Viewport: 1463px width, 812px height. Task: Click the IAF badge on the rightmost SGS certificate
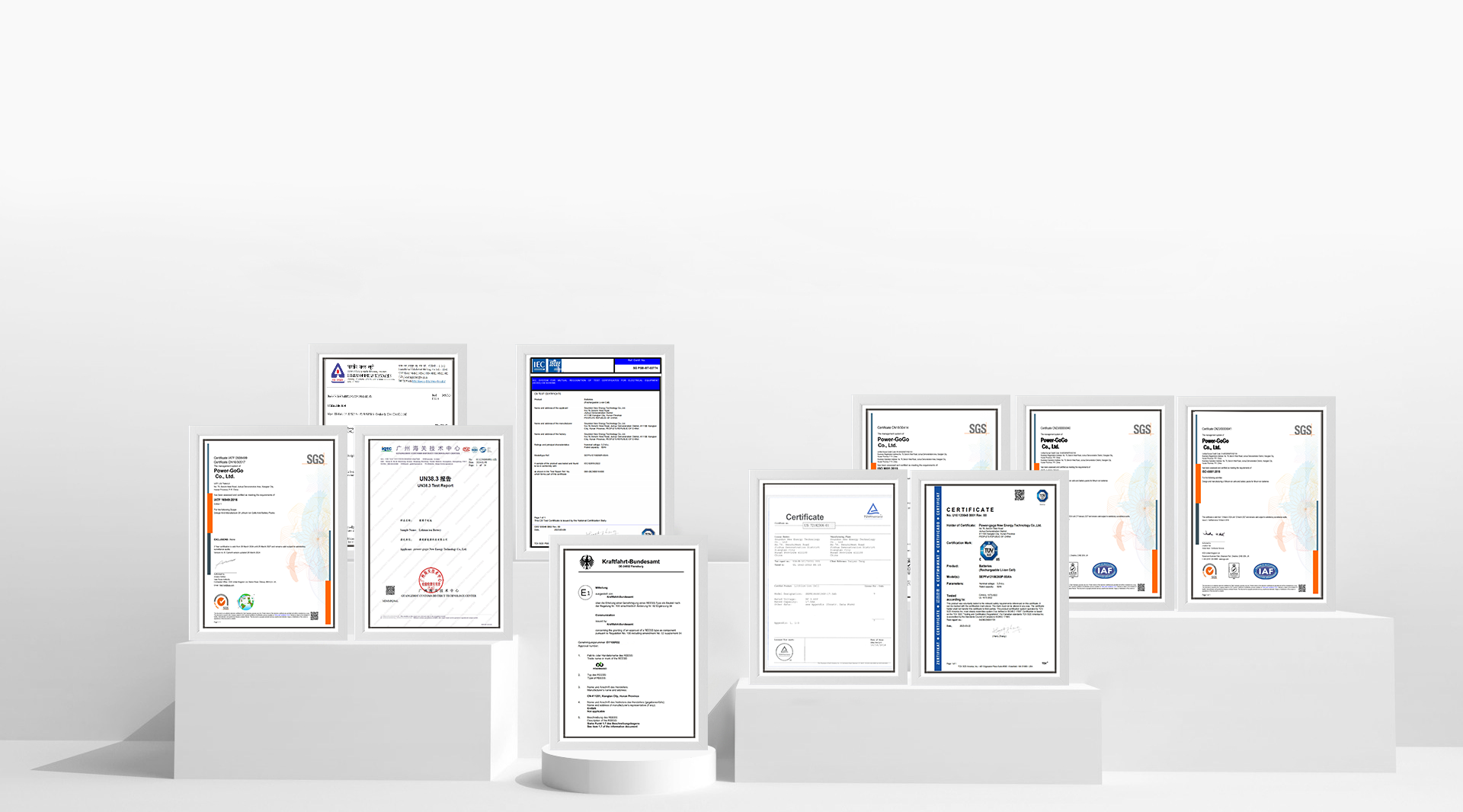1266,571
